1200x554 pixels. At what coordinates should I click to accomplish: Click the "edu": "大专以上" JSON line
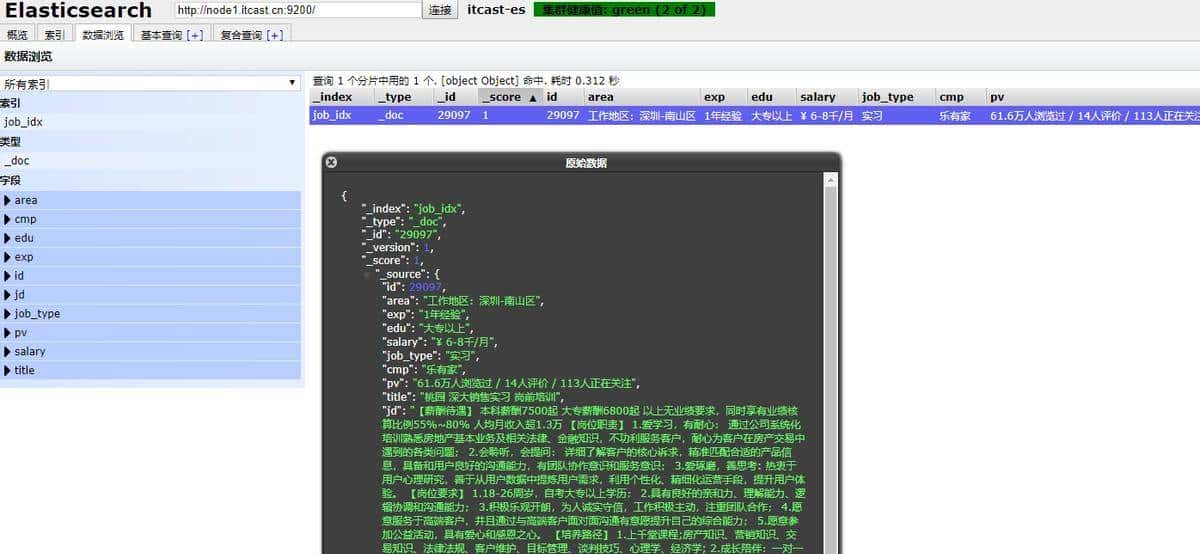coord(428,327)
